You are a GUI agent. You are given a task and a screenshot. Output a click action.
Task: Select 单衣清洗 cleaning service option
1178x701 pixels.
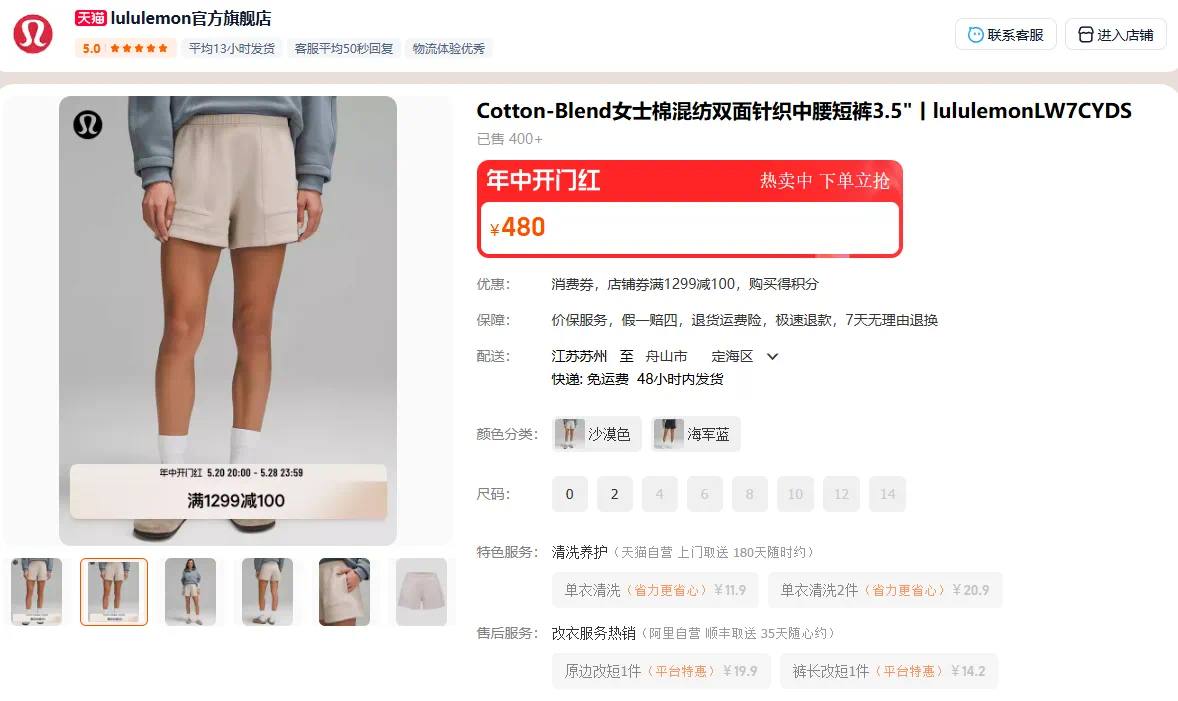(x=655, y=591)
